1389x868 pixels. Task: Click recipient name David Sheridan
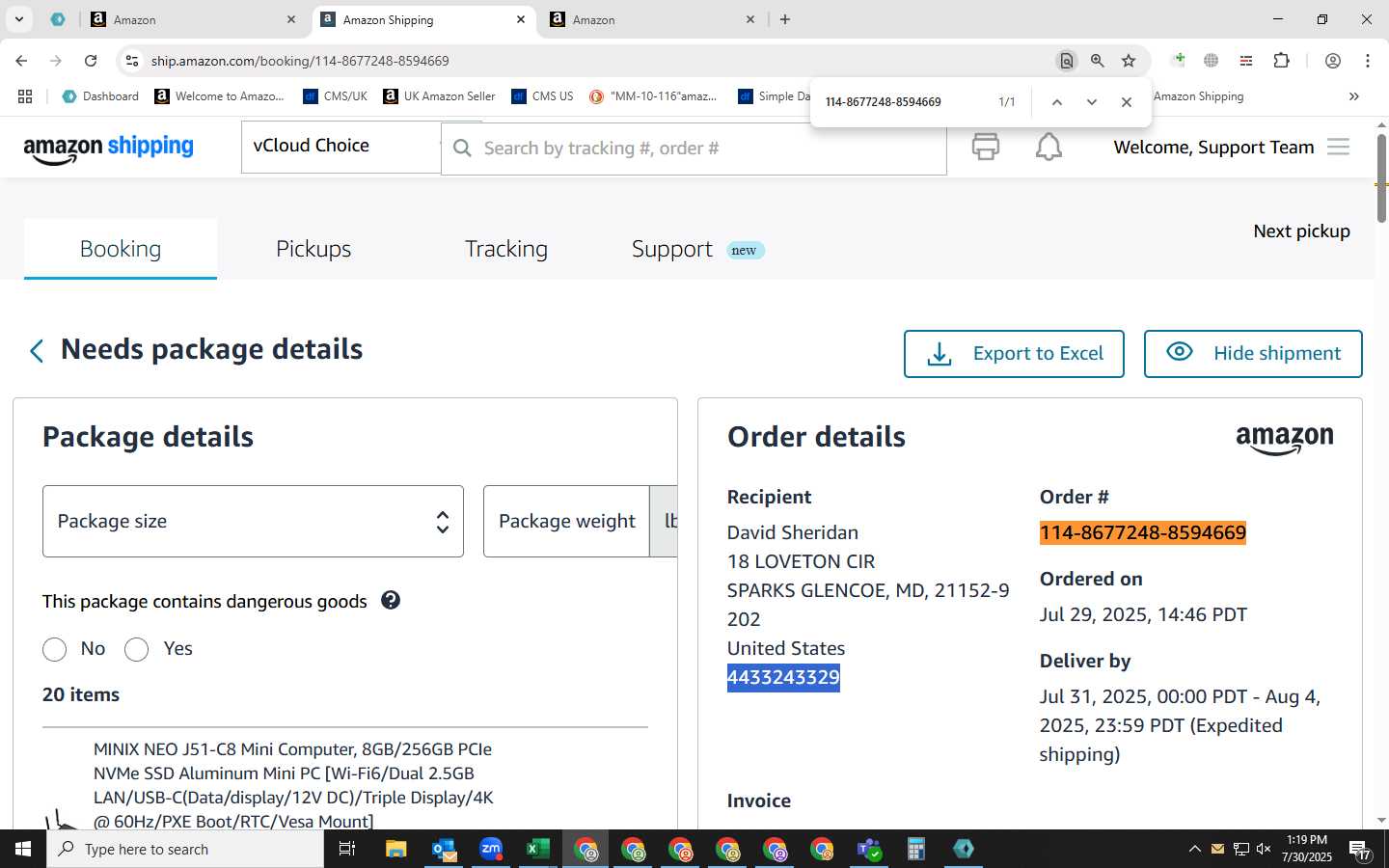tap(793, 532)
